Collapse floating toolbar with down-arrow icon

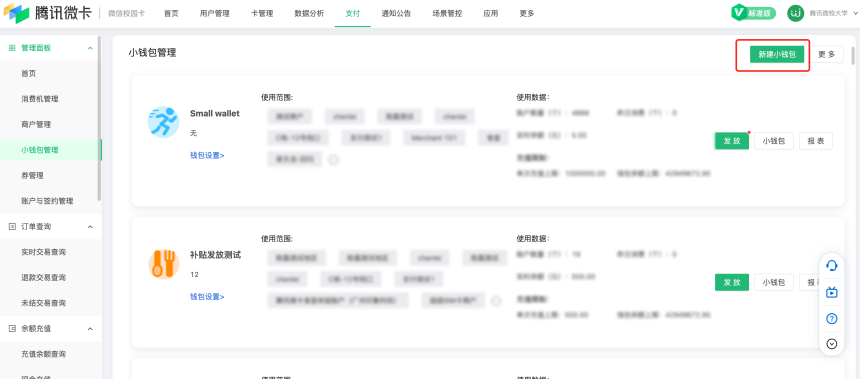click(831, 344)
